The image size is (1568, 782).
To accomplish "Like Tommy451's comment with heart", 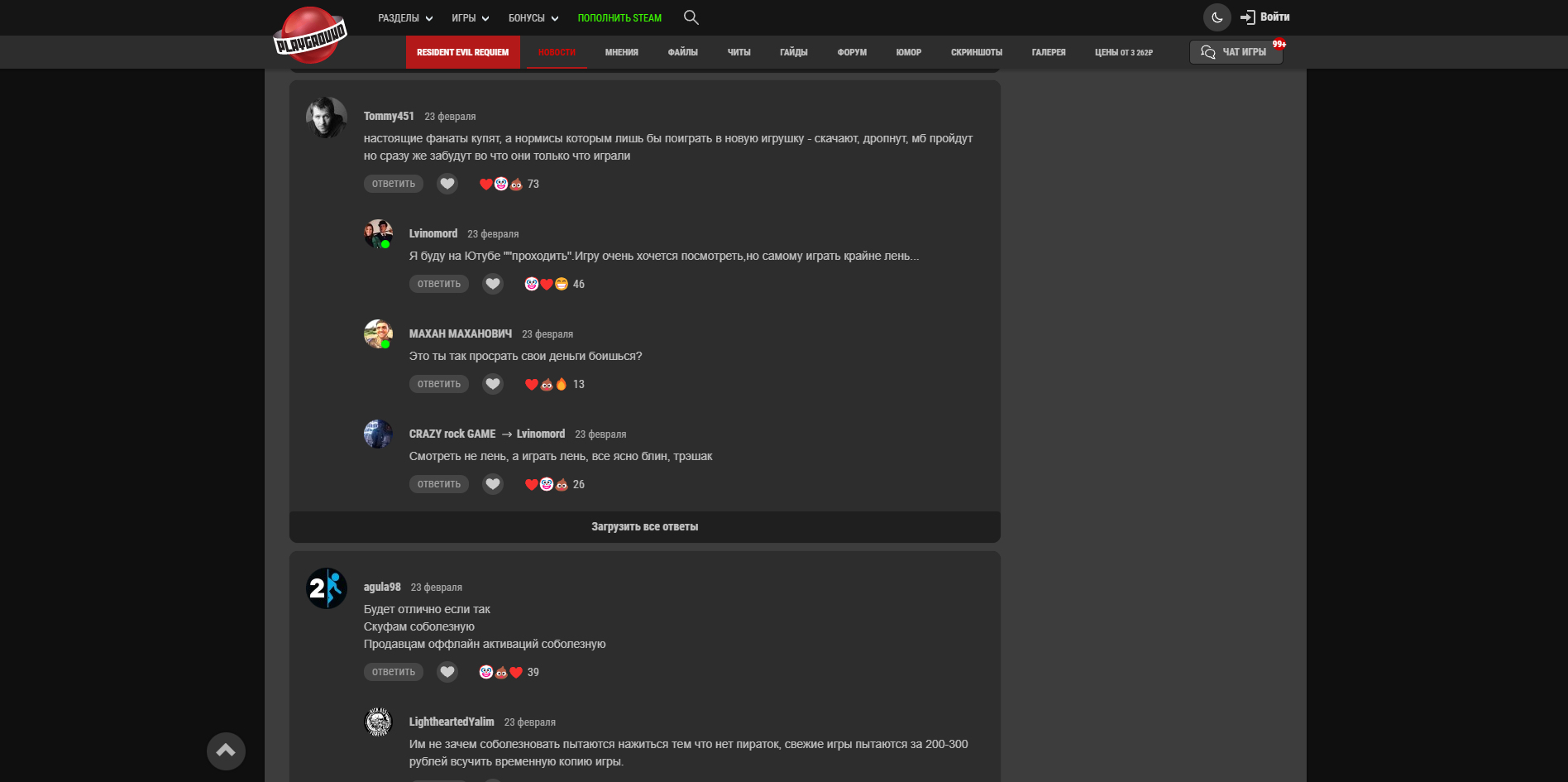I will pos(447,184).
